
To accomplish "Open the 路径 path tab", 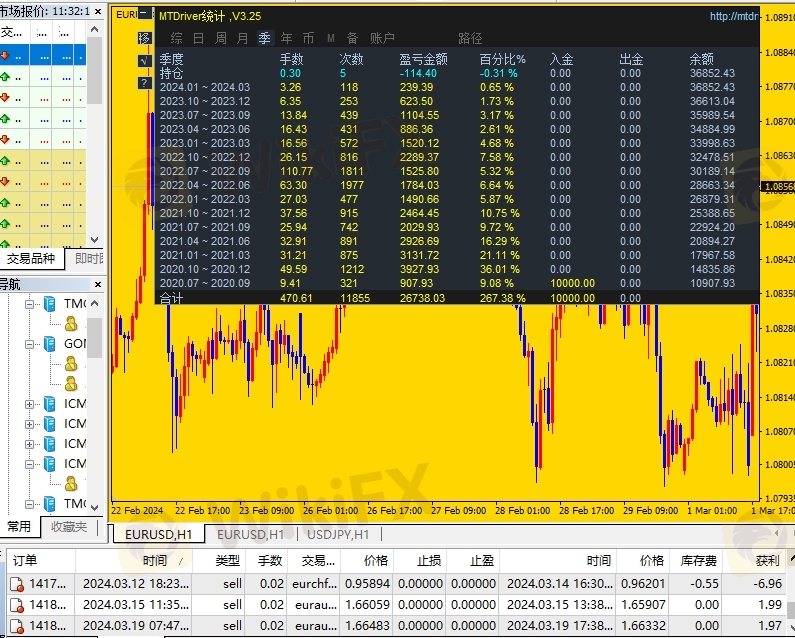I will click(x=470, y=38).
